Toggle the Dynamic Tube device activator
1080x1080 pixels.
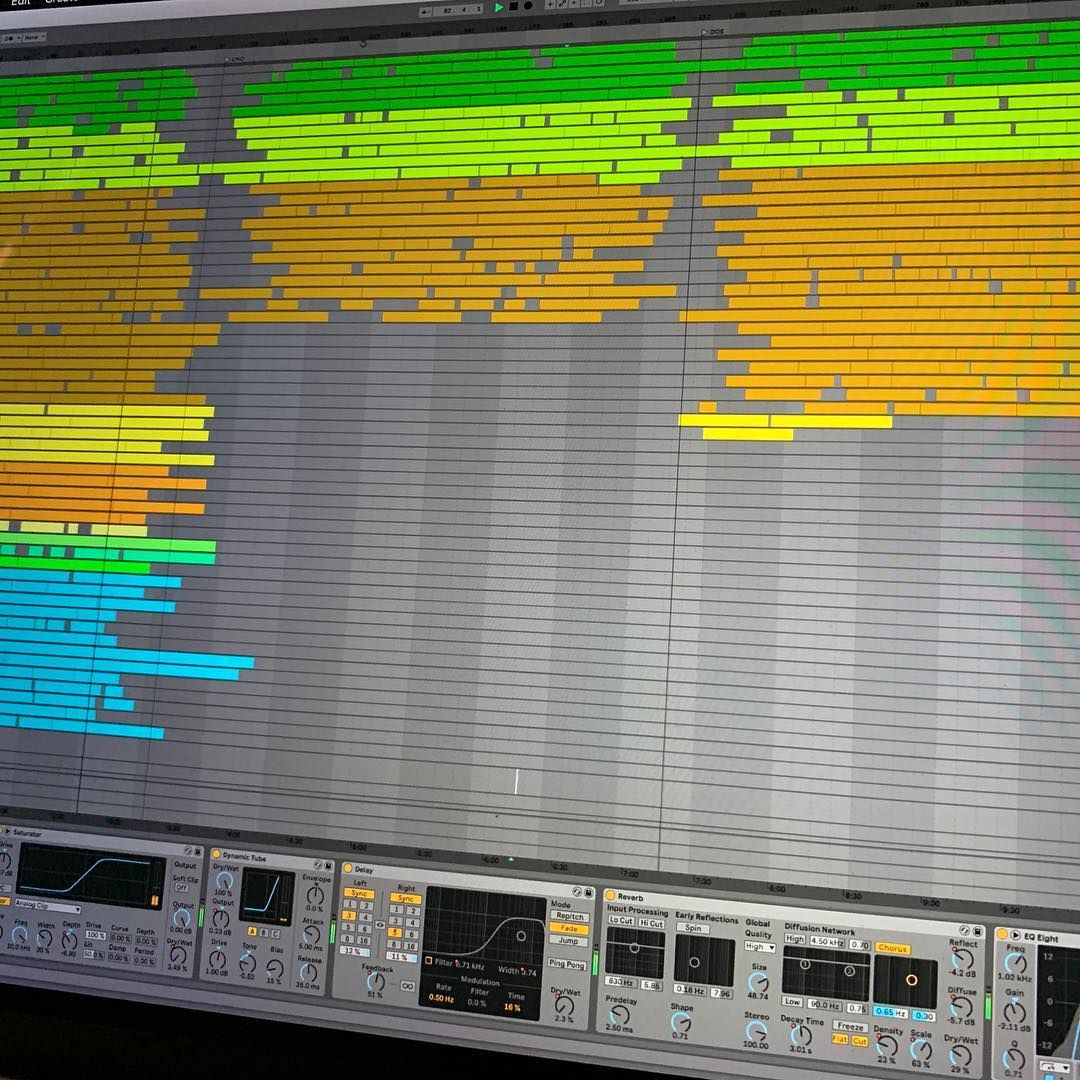(x=216, y=855)
